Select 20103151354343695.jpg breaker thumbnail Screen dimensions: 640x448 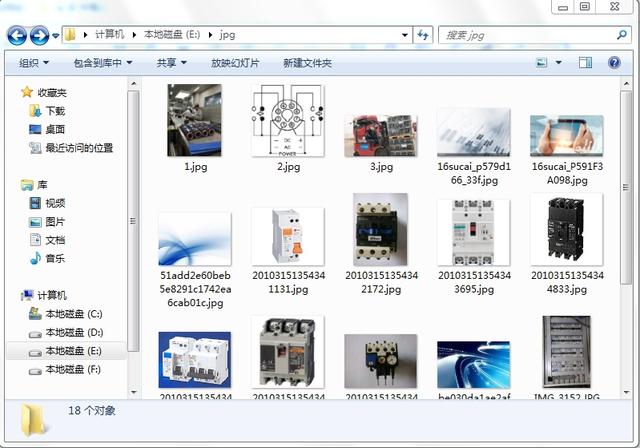(473, 233)
